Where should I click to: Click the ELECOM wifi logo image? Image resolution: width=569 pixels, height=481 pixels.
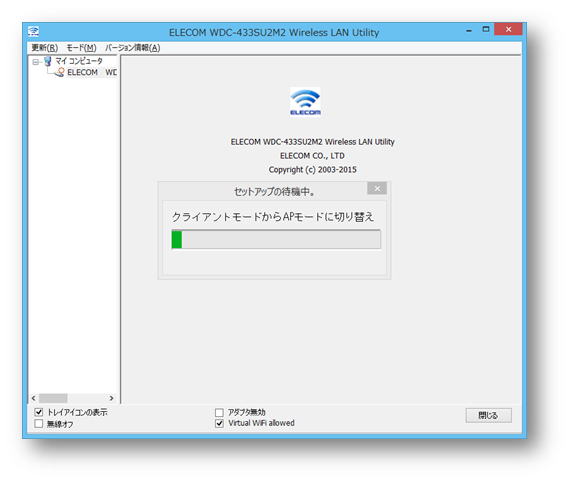[305, 102]
